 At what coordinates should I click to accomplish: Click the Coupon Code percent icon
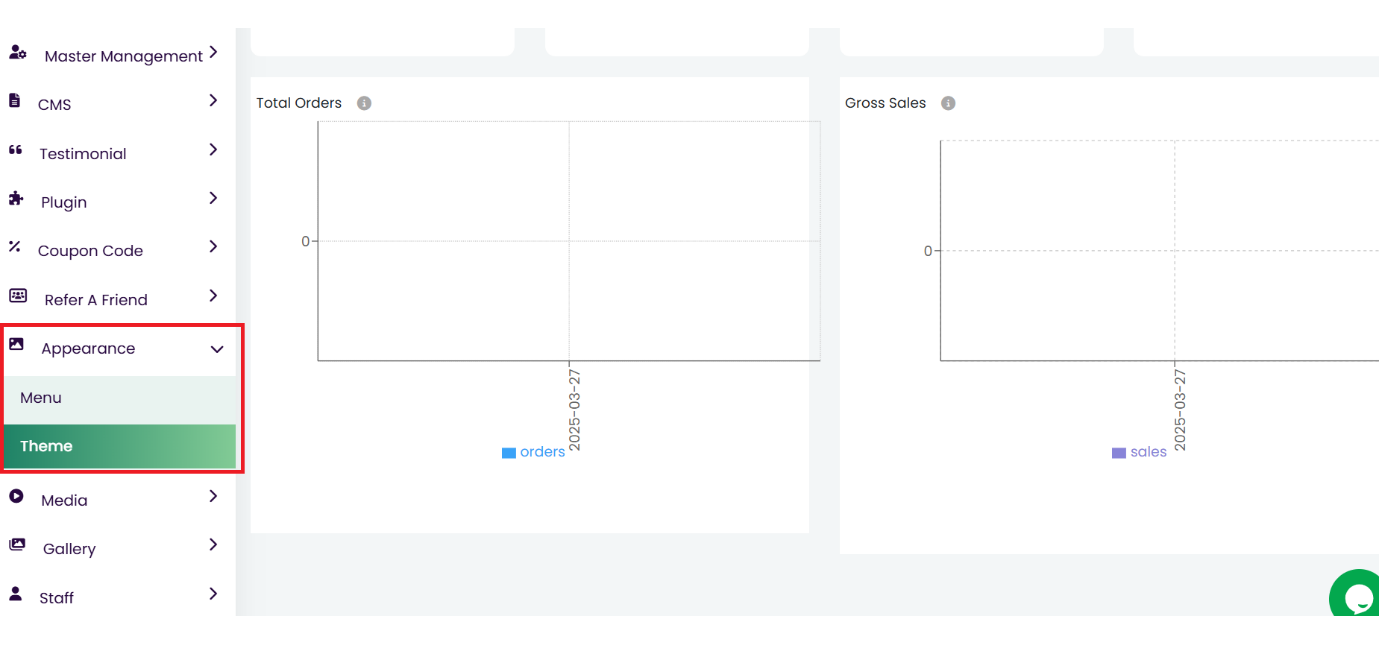pos(15,247)
